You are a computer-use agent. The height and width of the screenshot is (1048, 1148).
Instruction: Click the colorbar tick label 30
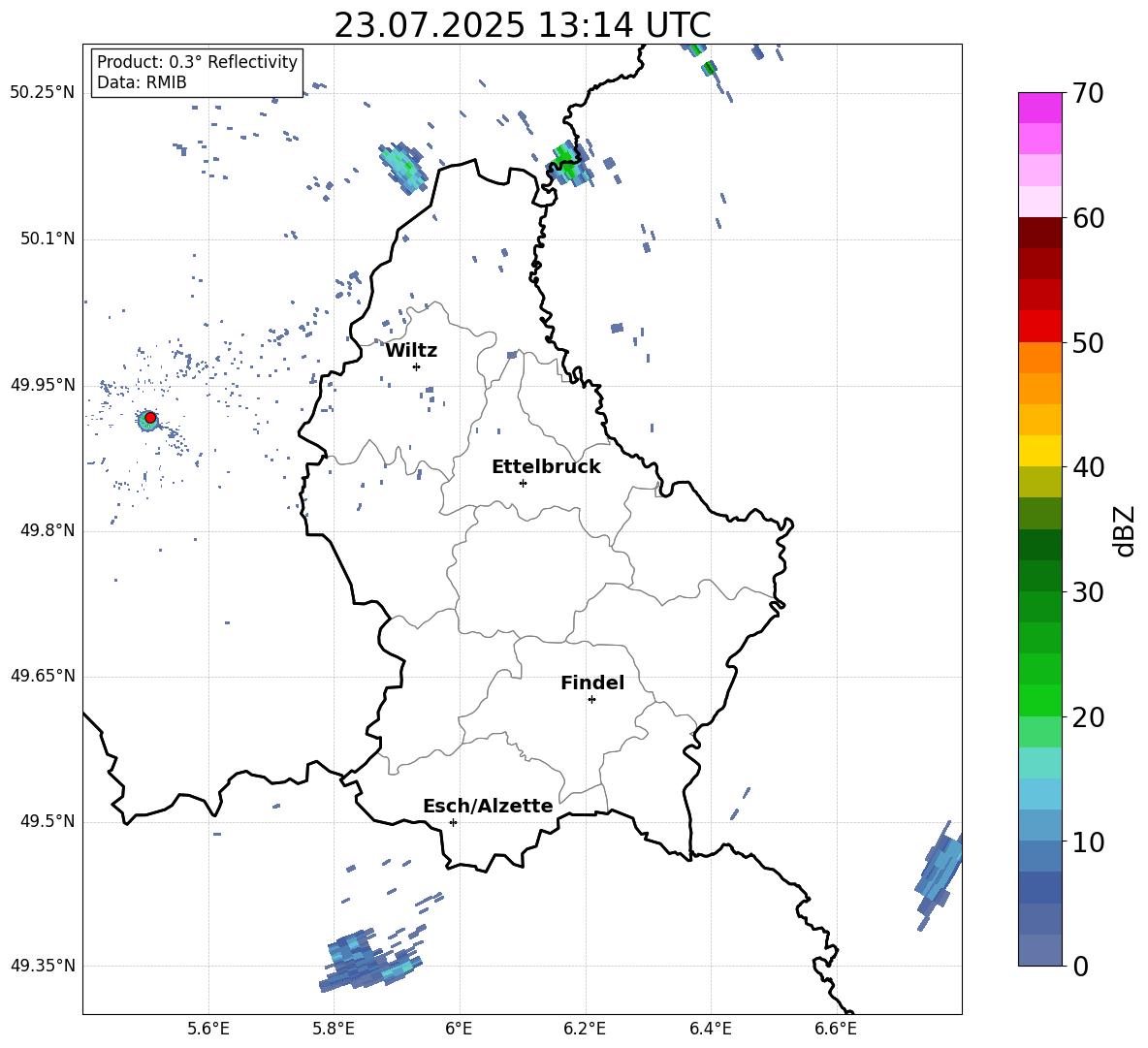click(1088, 592)
